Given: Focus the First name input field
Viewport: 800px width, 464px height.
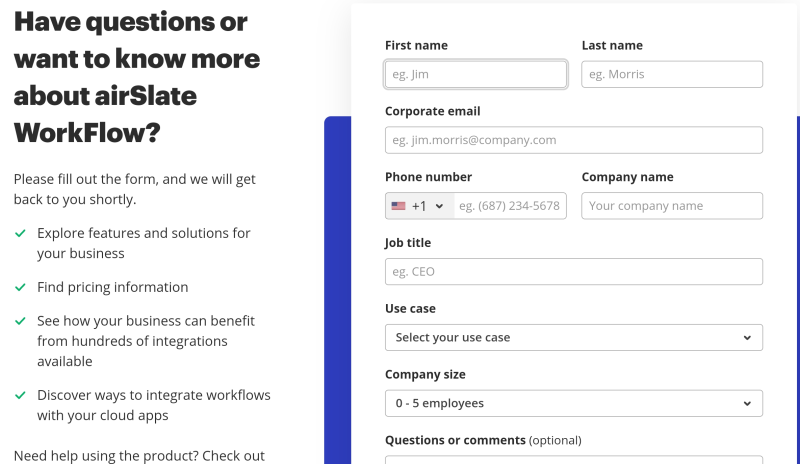Looking at the screenshot, I should (x=476, y=74).
